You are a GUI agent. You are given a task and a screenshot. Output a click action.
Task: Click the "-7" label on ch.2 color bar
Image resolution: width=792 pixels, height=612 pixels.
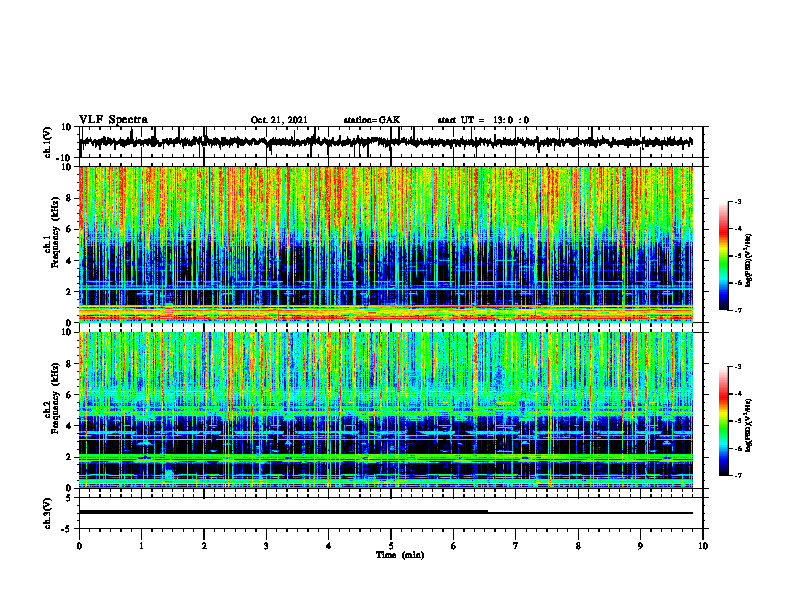(x=737, y=476)
